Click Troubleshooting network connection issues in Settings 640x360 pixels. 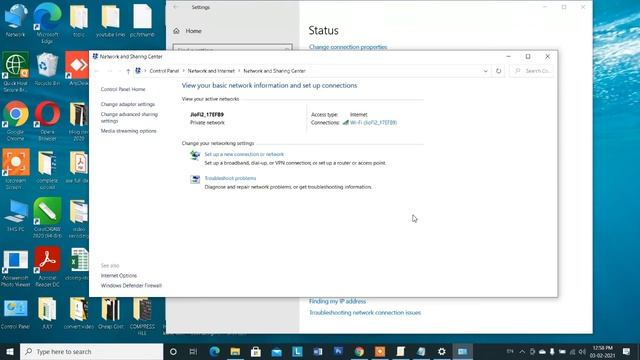coord(365,313)
